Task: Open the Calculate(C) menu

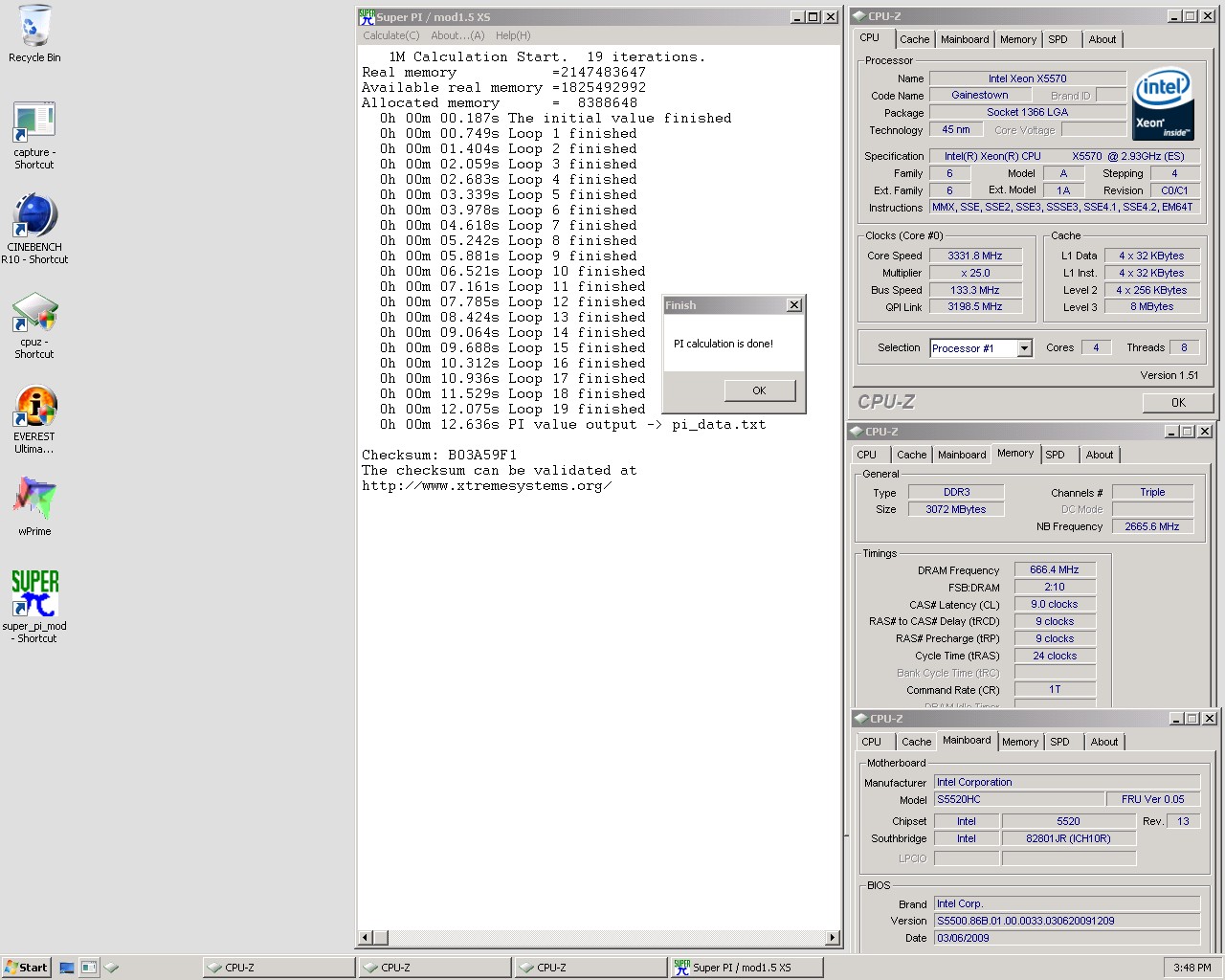Action: point(390,35)
